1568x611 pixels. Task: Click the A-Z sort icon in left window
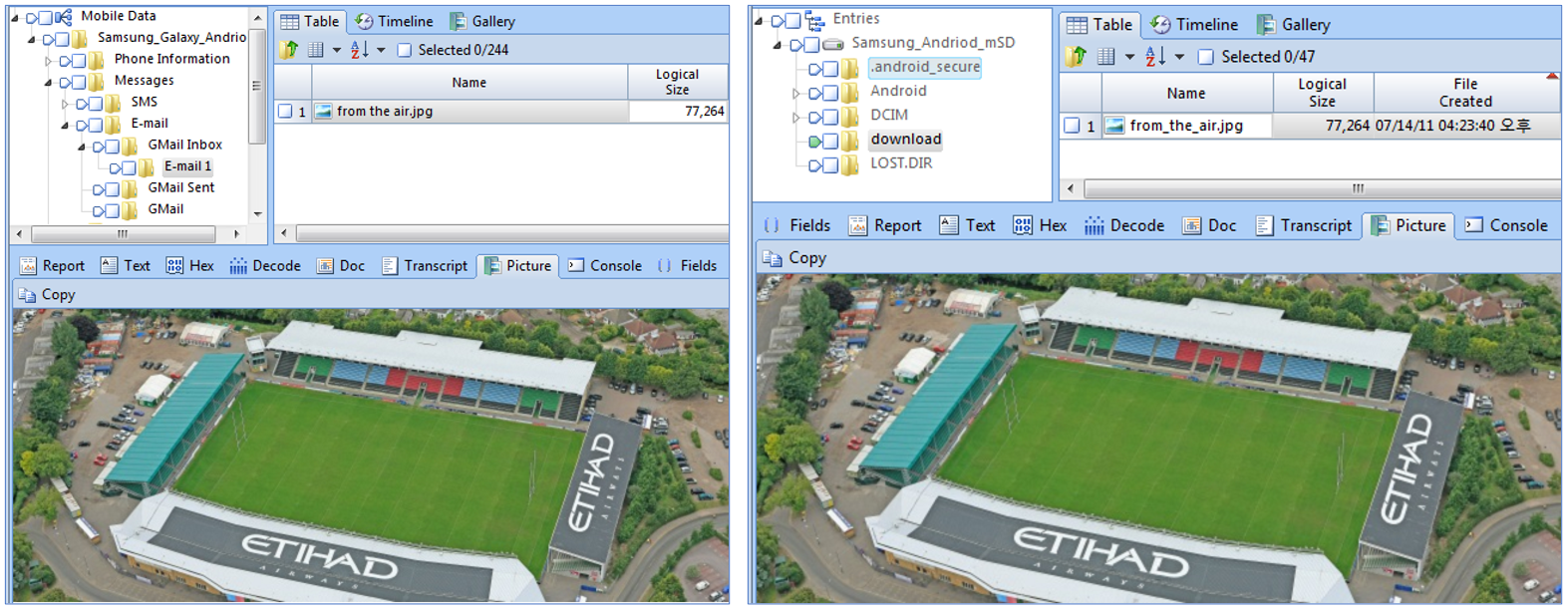pyautogui.click(x=360, y=50)
